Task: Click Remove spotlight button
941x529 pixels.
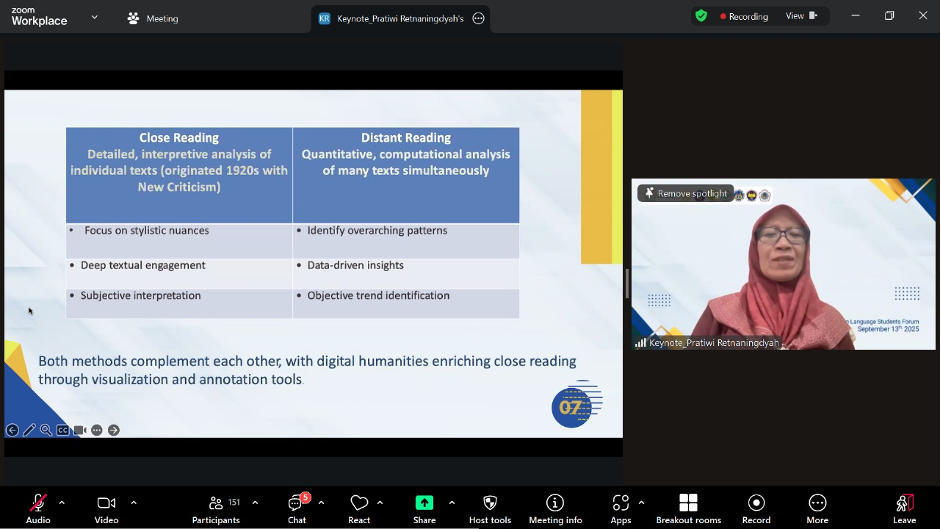Action: point(686,193)
